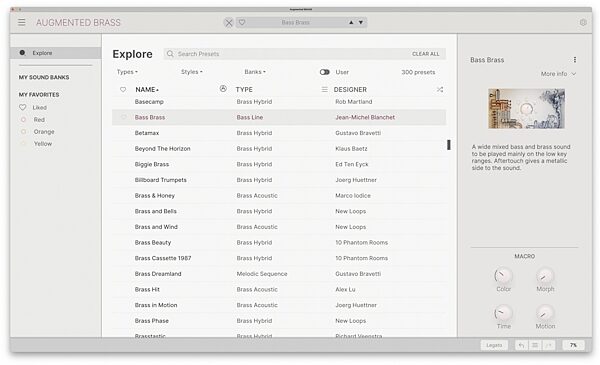Viewport: 600px width, 365px height.
Task: Adjust the Time macro knob
Action: (503, 313)
